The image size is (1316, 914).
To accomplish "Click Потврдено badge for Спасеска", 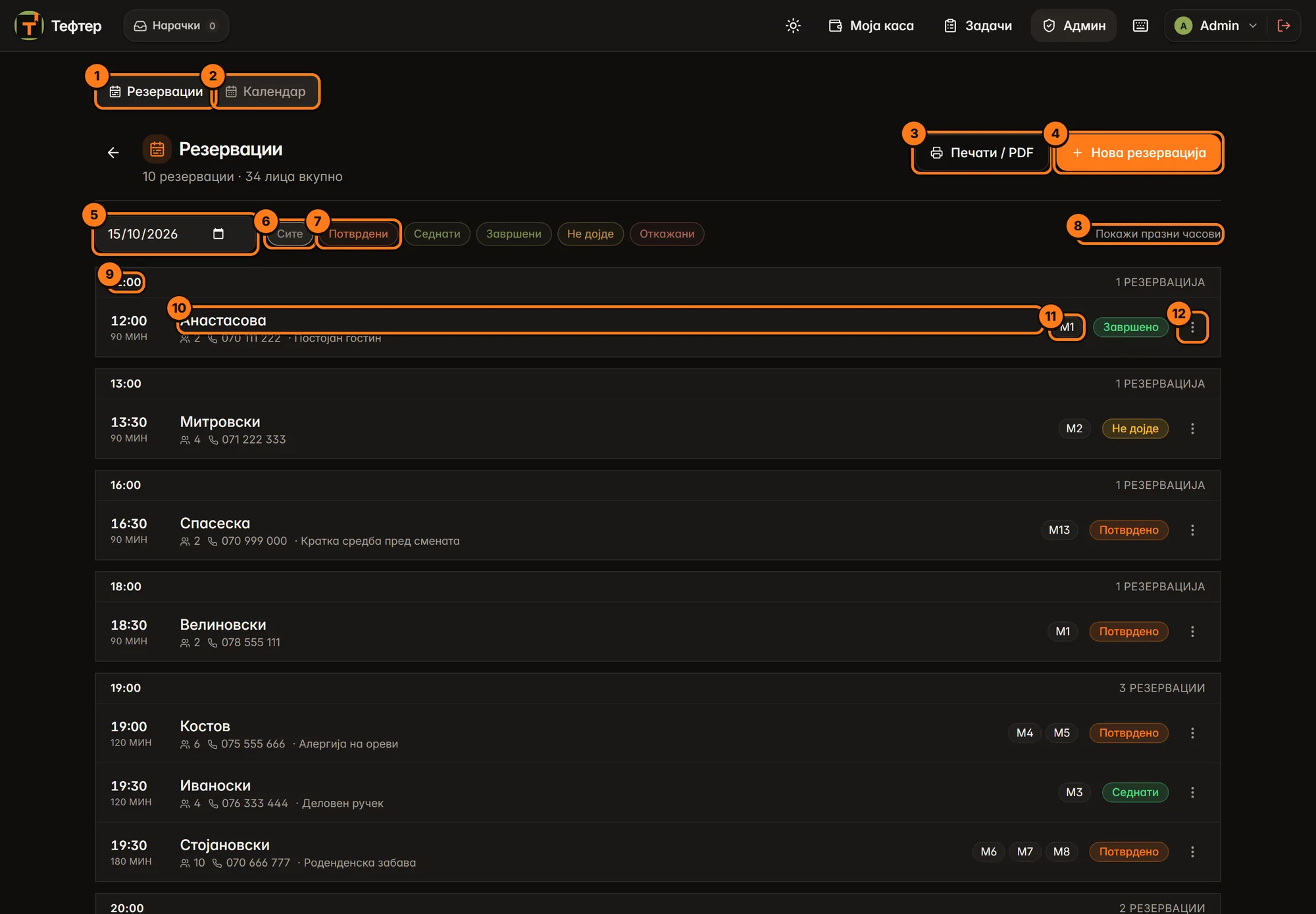I will pos(1128,530).
